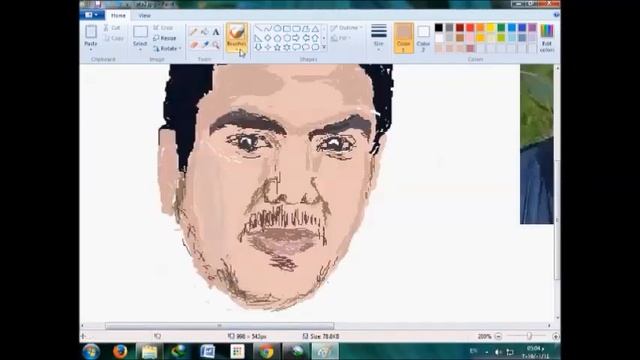Choose the Right triangle shape
Viewport: 640px width, 360px height.
[x=258, y=38]
